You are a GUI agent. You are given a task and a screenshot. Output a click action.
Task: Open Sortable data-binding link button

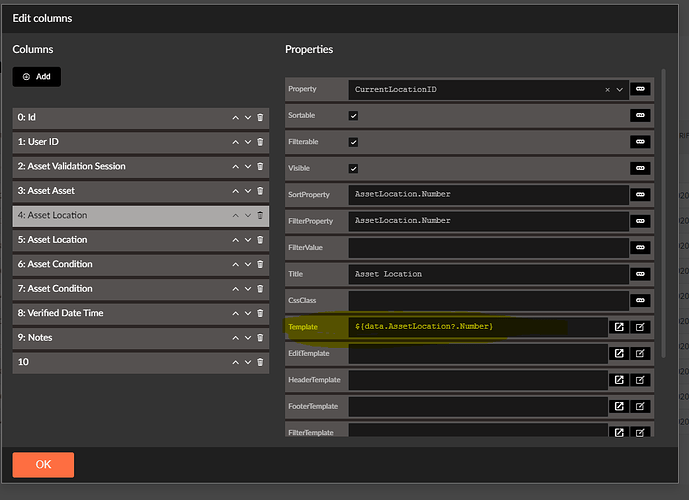[x=640, y=116]
